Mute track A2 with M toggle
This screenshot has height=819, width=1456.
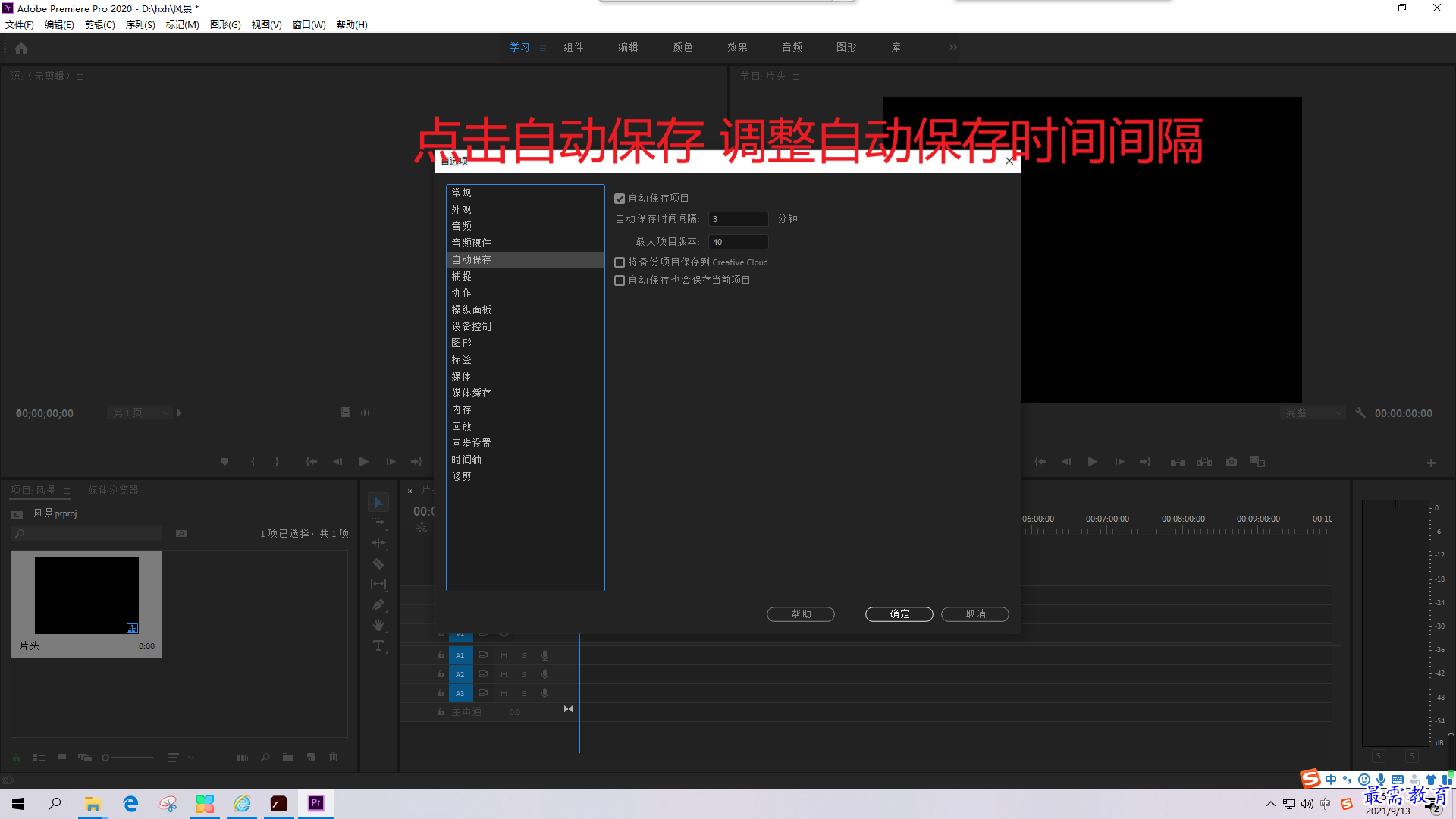(504, 674)
